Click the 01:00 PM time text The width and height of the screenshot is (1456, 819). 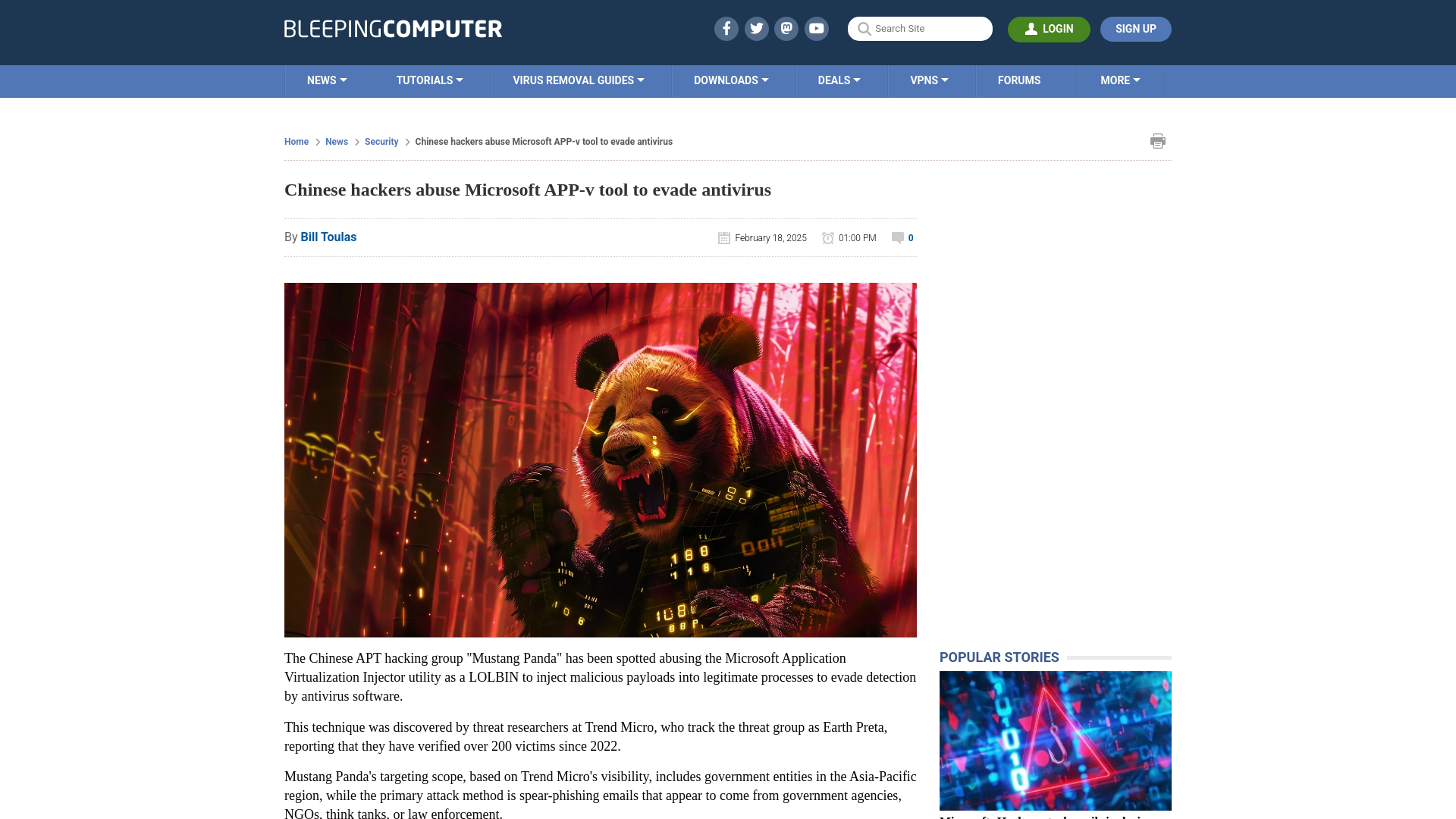(x=858, y=238)
